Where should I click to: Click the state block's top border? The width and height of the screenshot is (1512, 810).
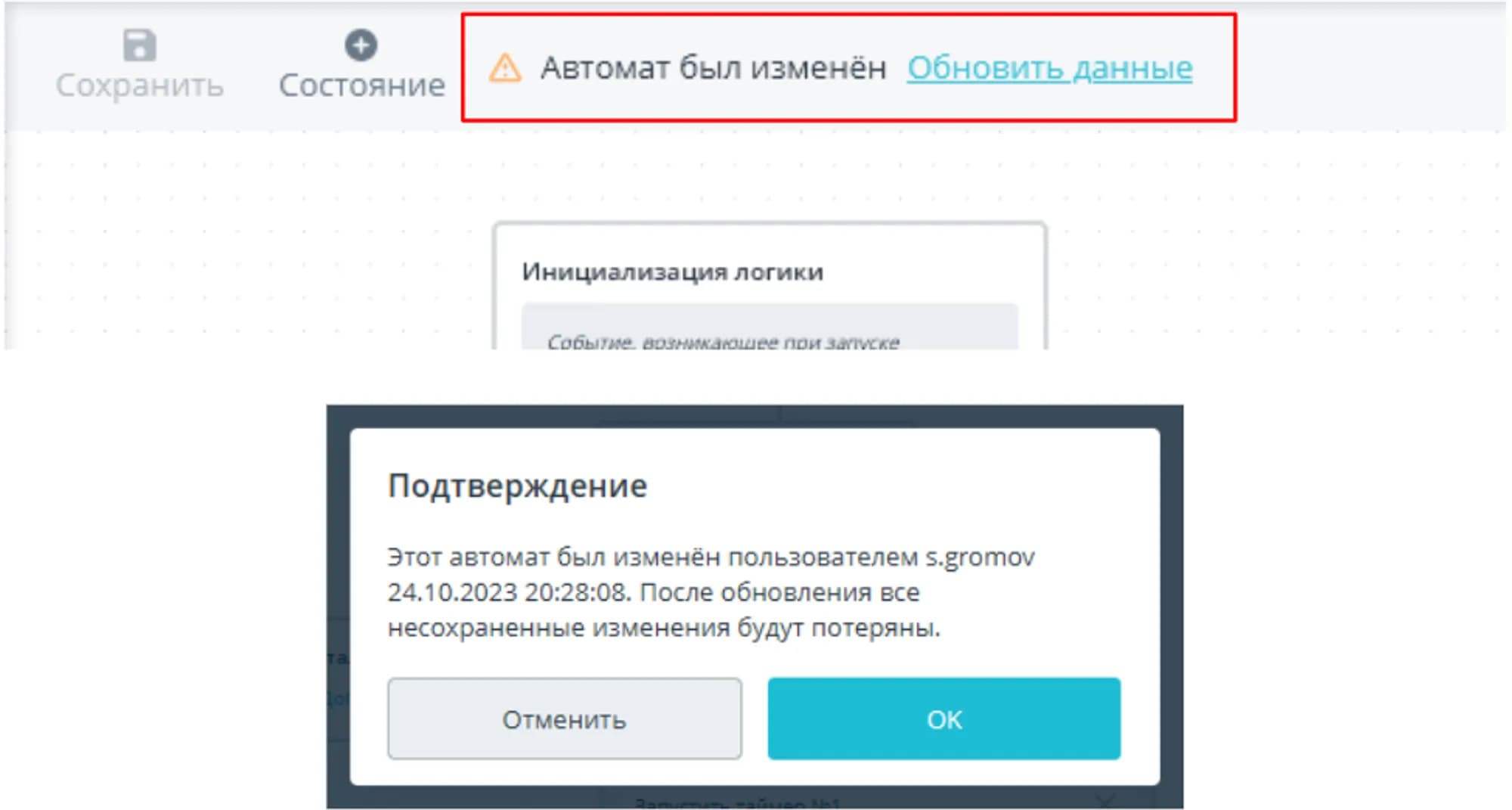pyautogui.click(x=769, y=224)
